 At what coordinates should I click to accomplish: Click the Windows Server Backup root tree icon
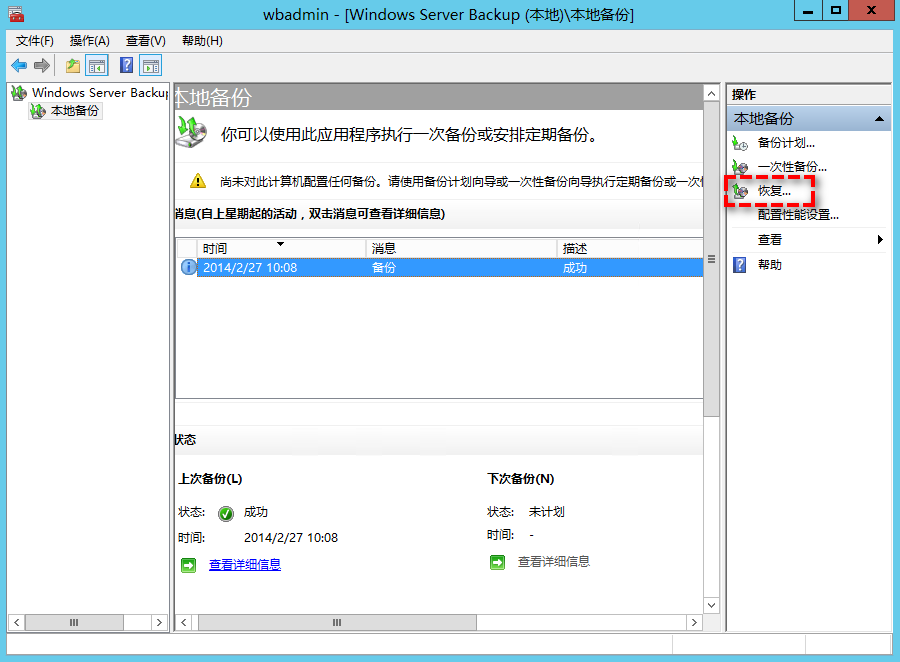click(x=19, y=92)
